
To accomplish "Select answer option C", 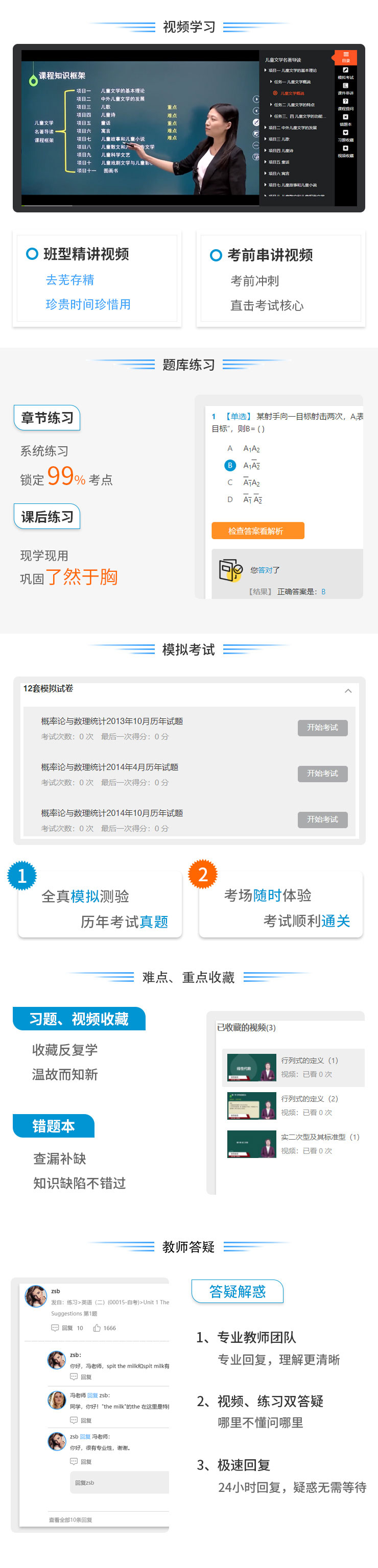I will point(230,482).
